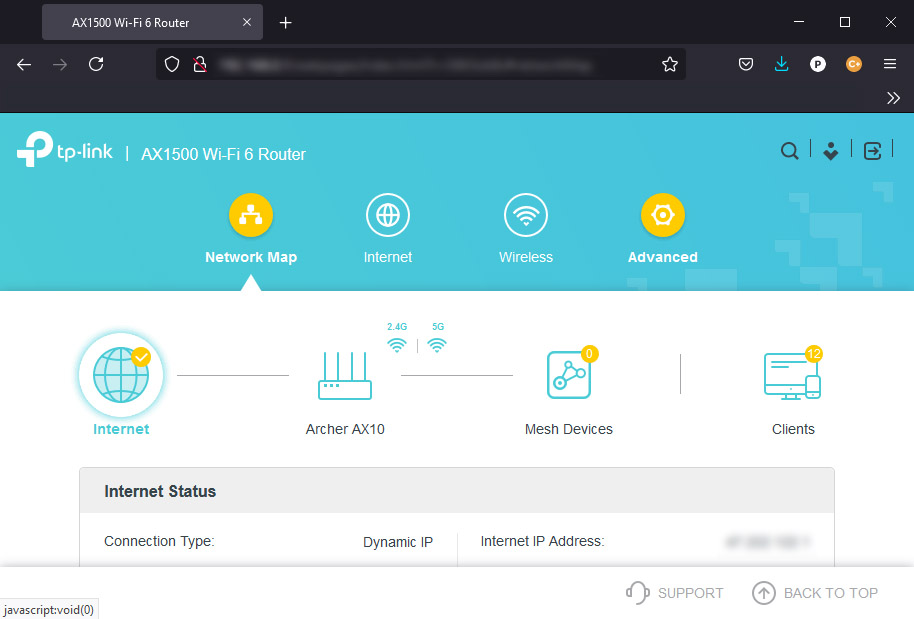This screenshot has height=619, width=914.
Task: Open the browser downloads icon
Action: pos(782,64)
